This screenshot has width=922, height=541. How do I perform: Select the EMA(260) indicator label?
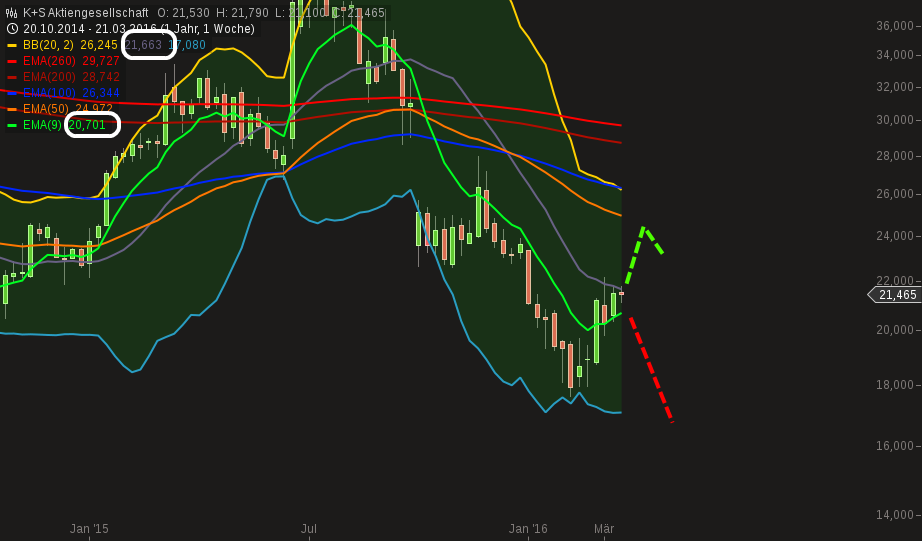point(49,61)
